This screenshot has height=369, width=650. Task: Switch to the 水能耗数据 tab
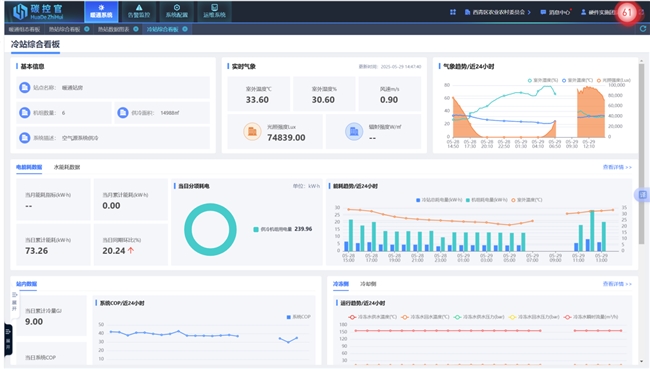point(67,167)
